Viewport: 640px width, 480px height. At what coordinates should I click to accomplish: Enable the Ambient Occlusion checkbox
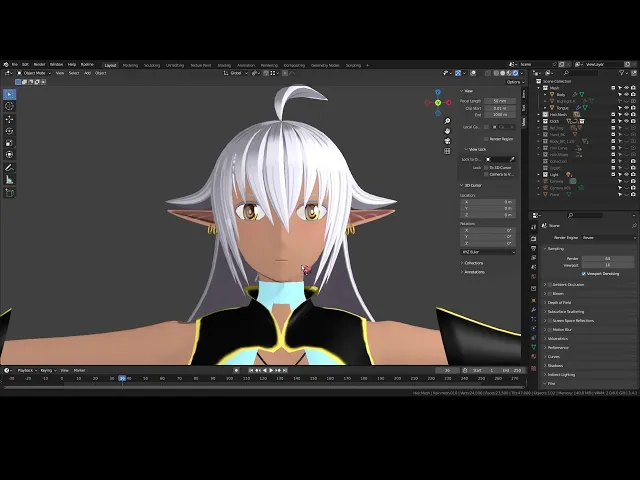pos(550,284)
